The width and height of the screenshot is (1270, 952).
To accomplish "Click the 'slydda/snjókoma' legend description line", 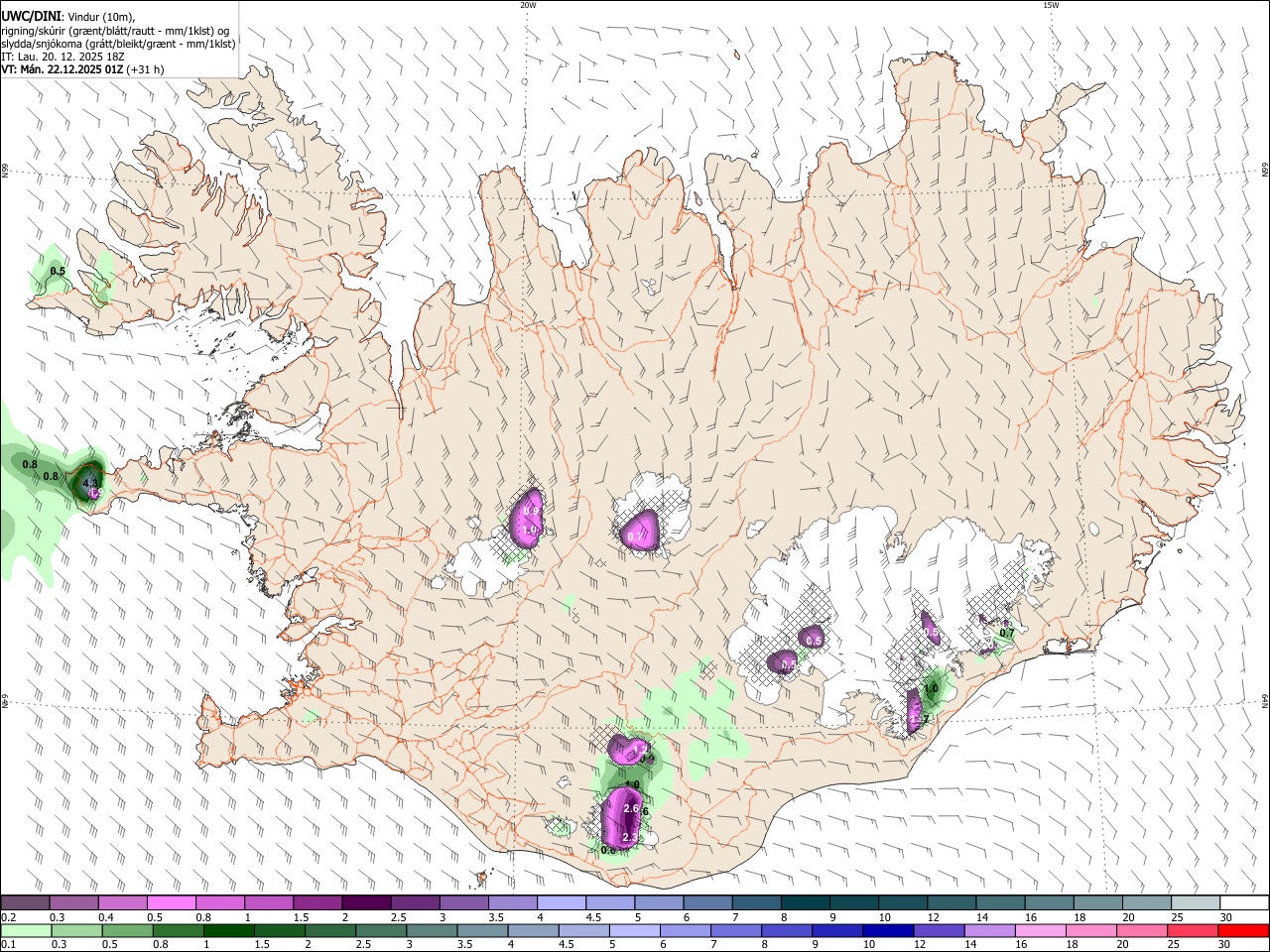I will pos(118,44).
